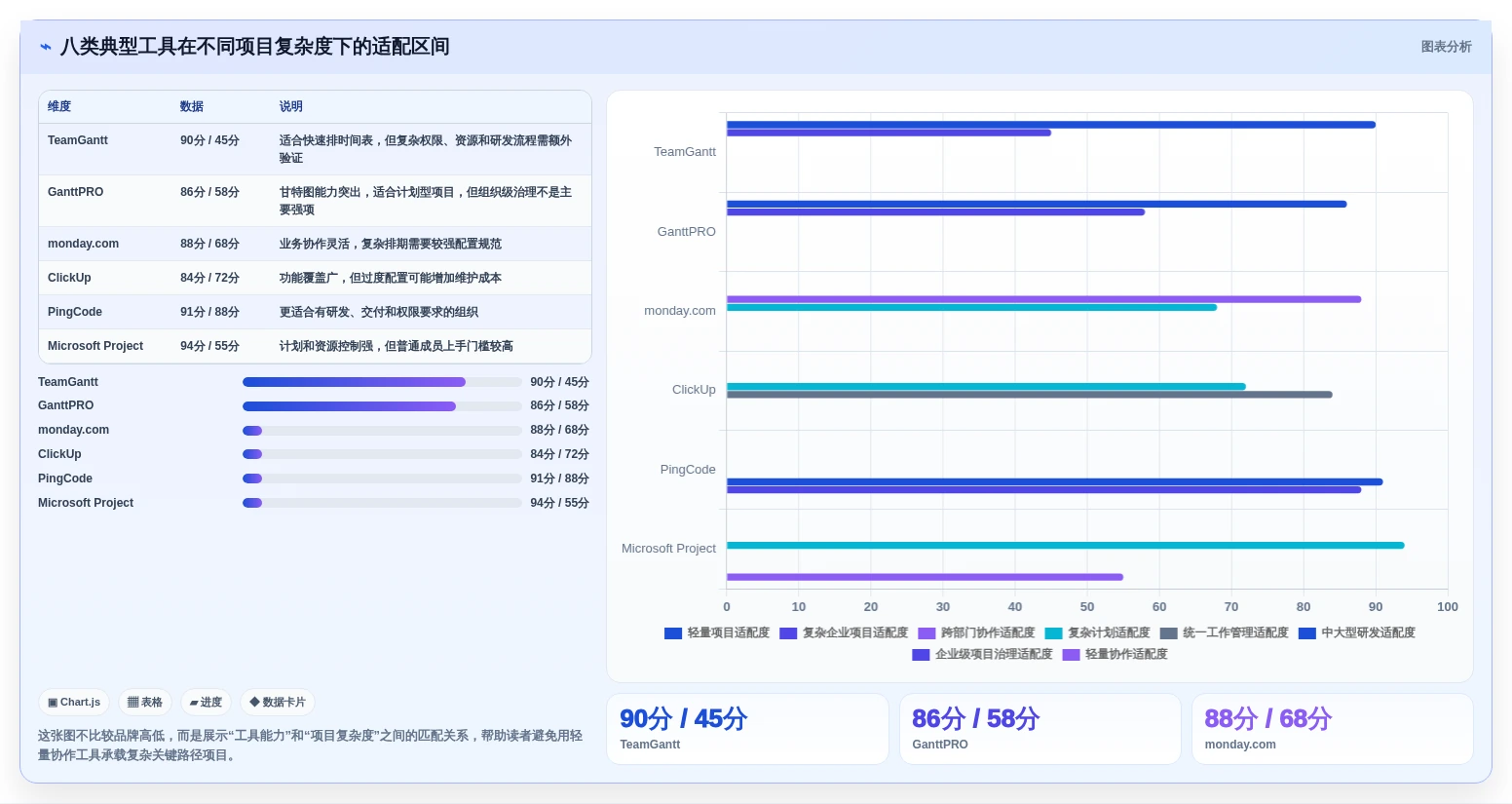
Task: Click the ClickUp 84分 / 72分 progress value
Action: pyautogui.click(x=559, y=454)
